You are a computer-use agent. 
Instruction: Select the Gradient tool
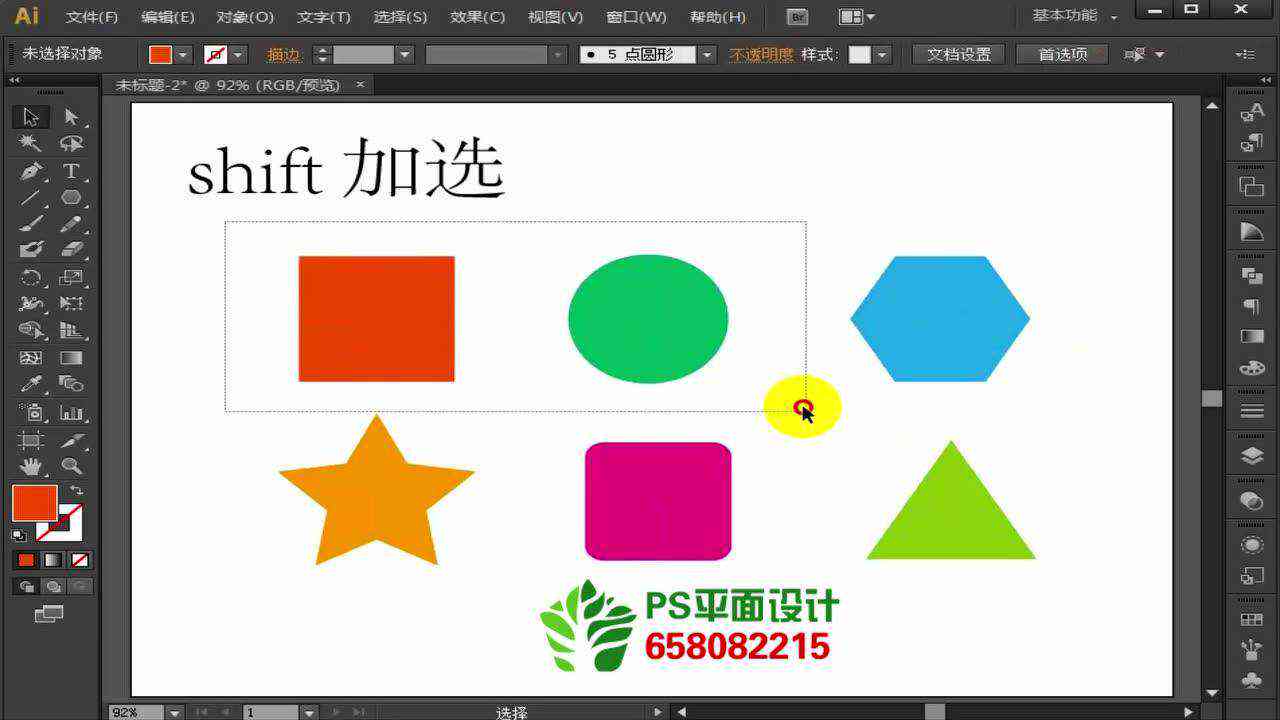[x=71, y=357]
